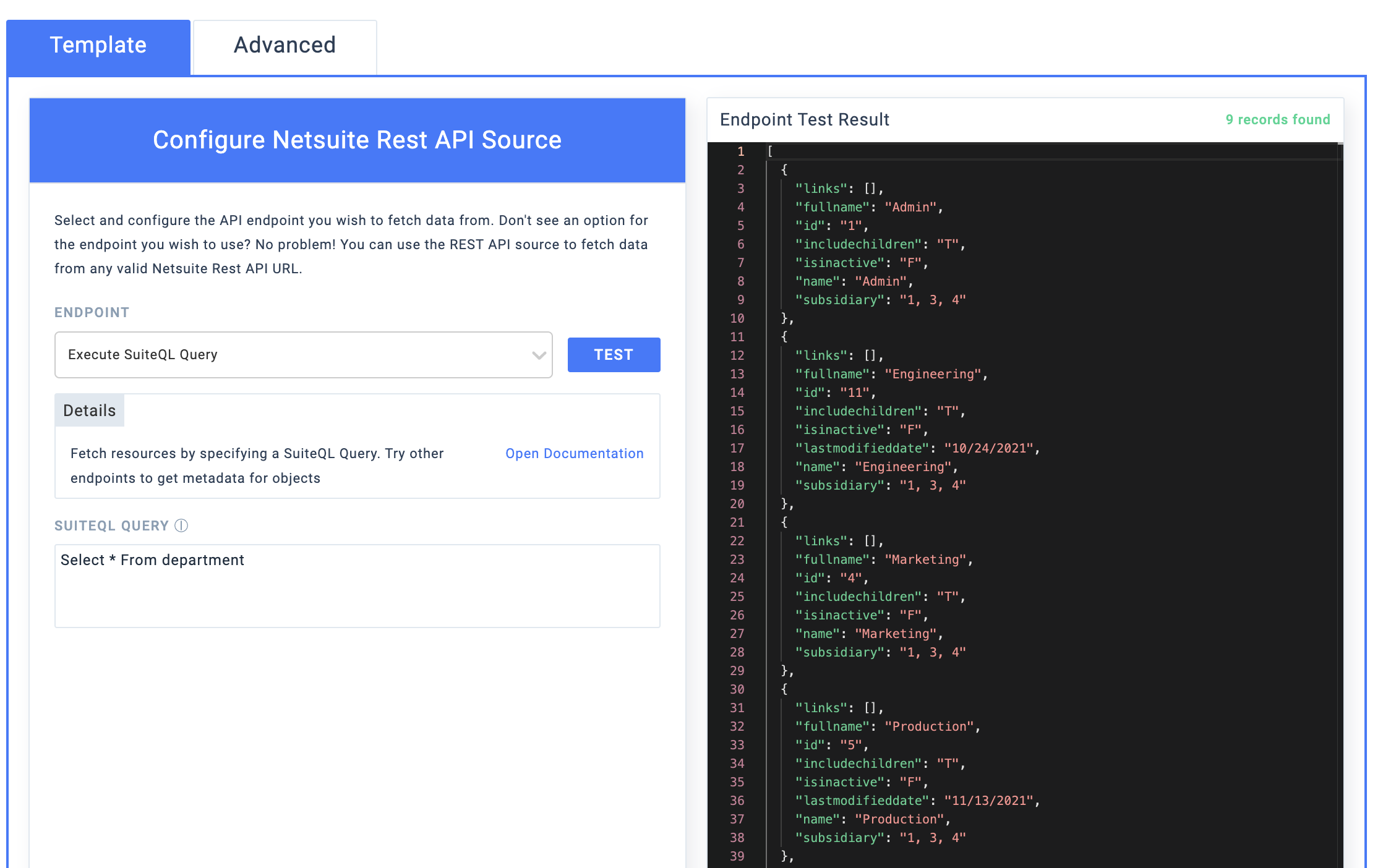
Task: Click the "links" line at row 31
Action: coord(839,708)
